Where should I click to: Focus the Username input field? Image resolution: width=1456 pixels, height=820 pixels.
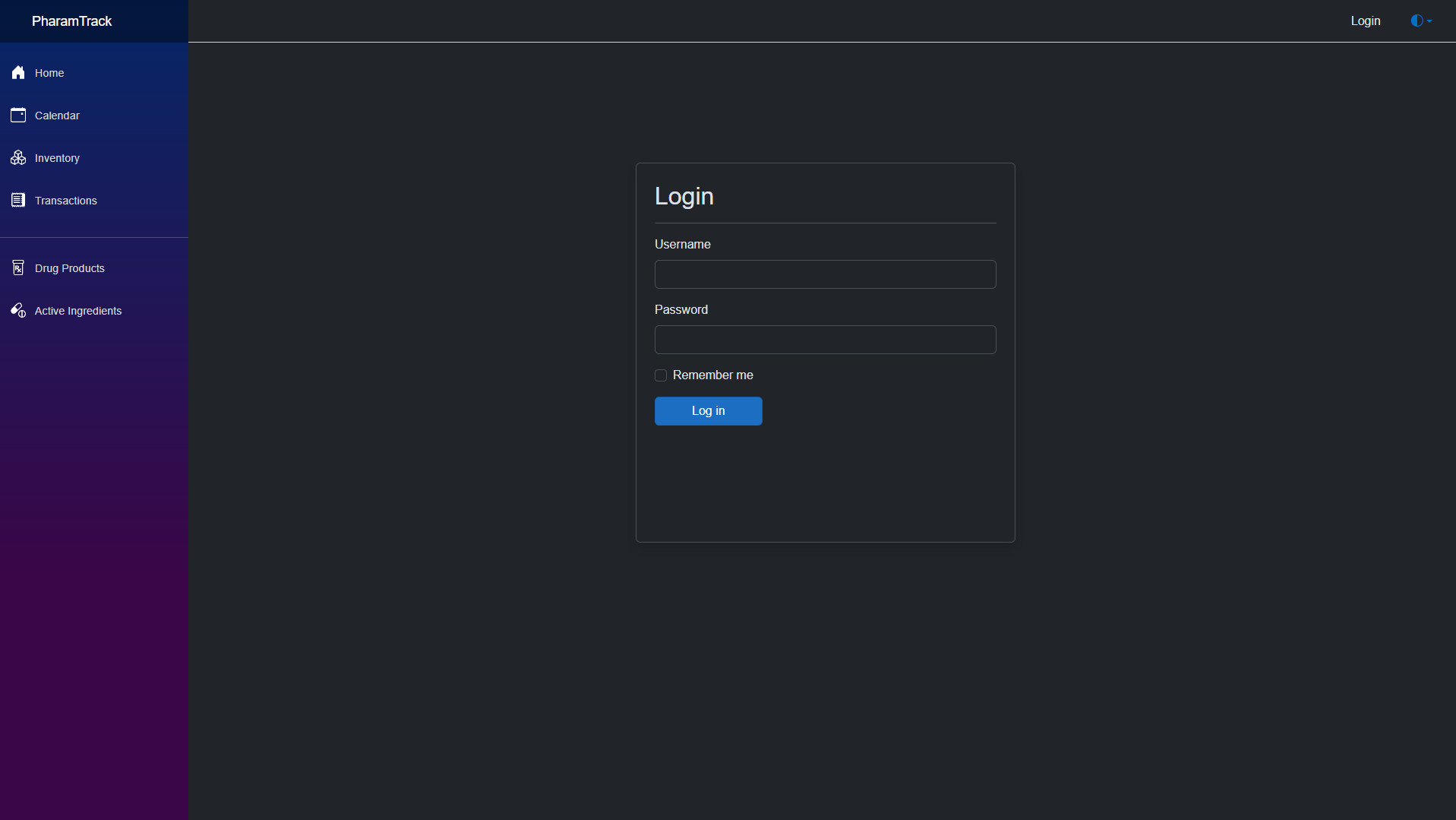coord(825,274)
